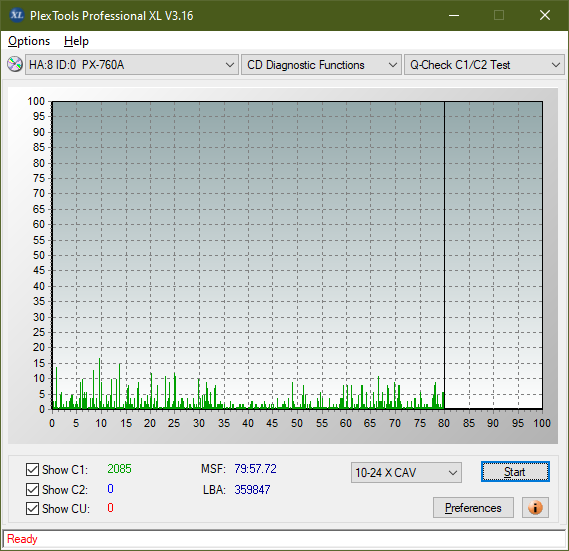
Task: Click the CU count value in red
Action: coord(110,507)
